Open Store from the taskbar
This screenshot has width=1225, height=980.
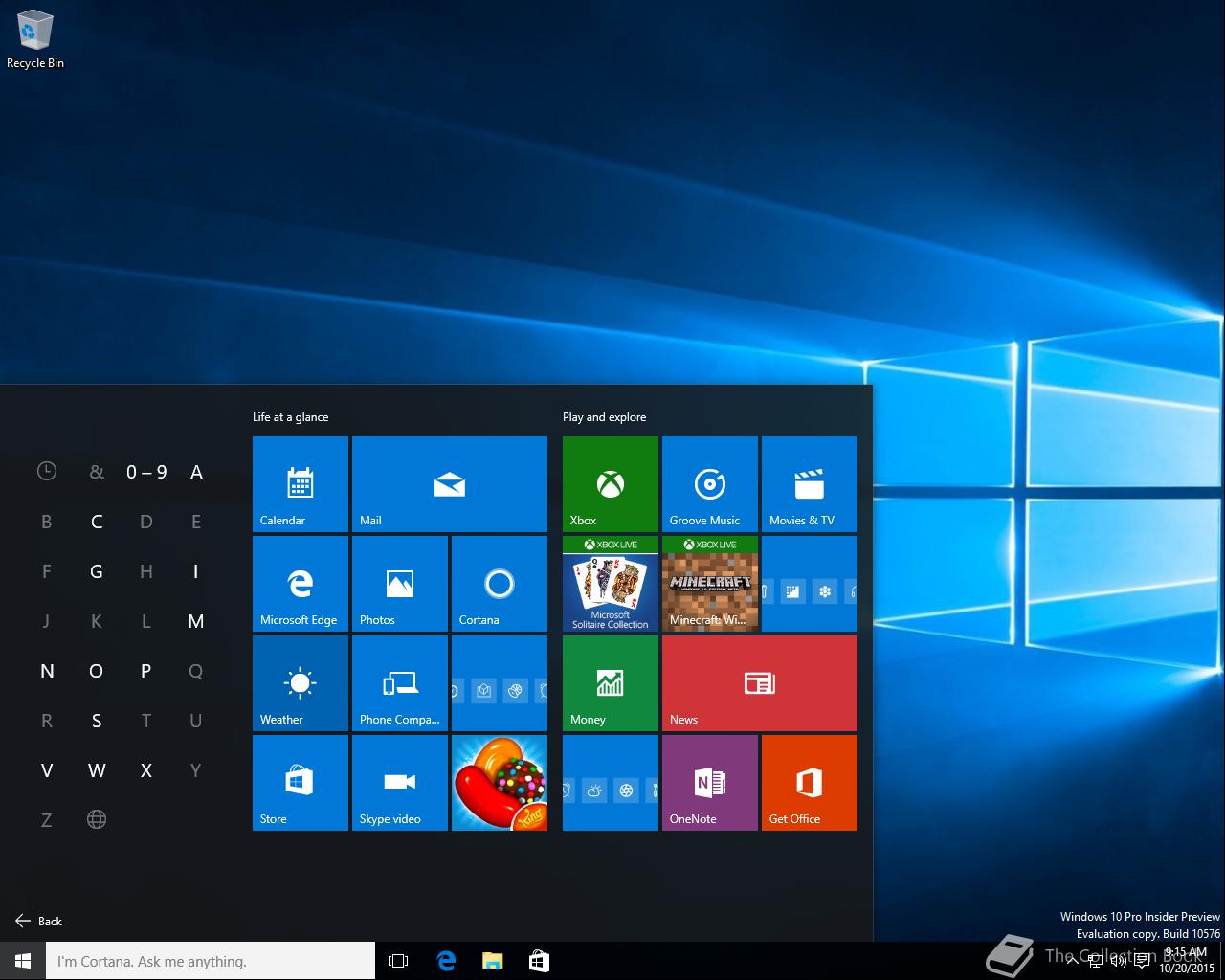coord(539,961)
